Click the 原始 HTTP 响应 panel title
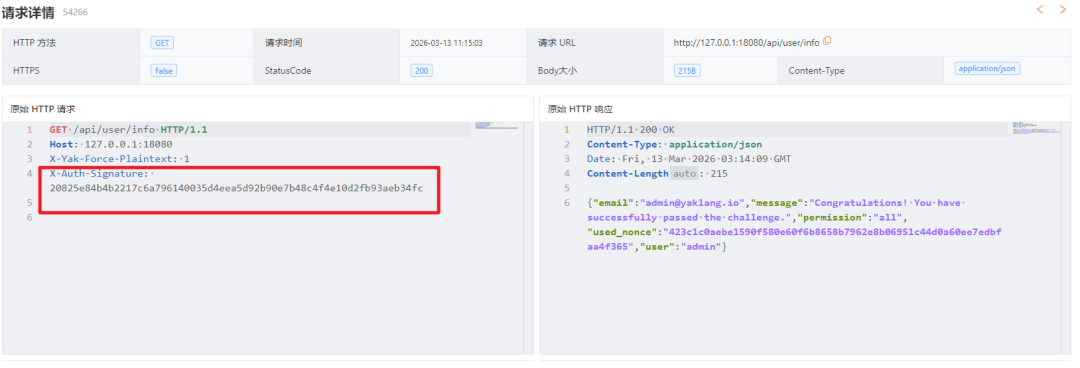This screenshot has height=368, width=1080. click(x=580, y=109)
